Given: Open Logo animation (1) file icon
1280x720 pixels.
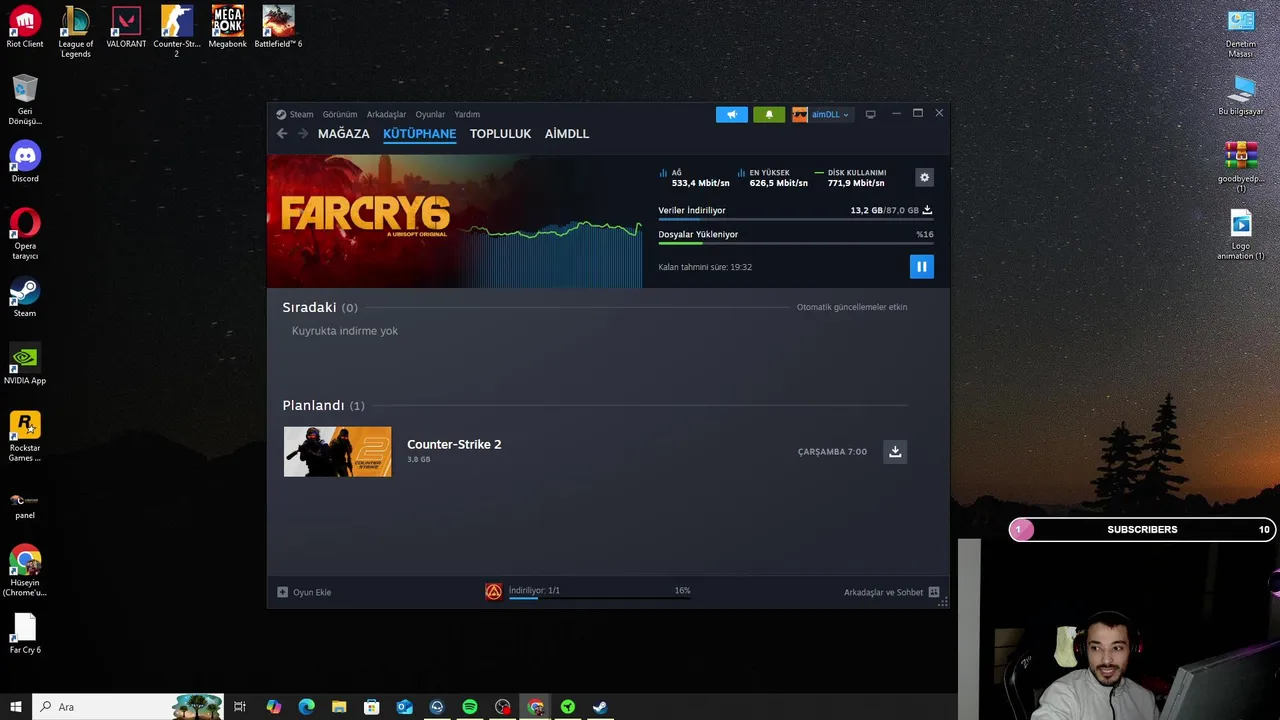Looking at the screenshot, I should coord(1241,234).
